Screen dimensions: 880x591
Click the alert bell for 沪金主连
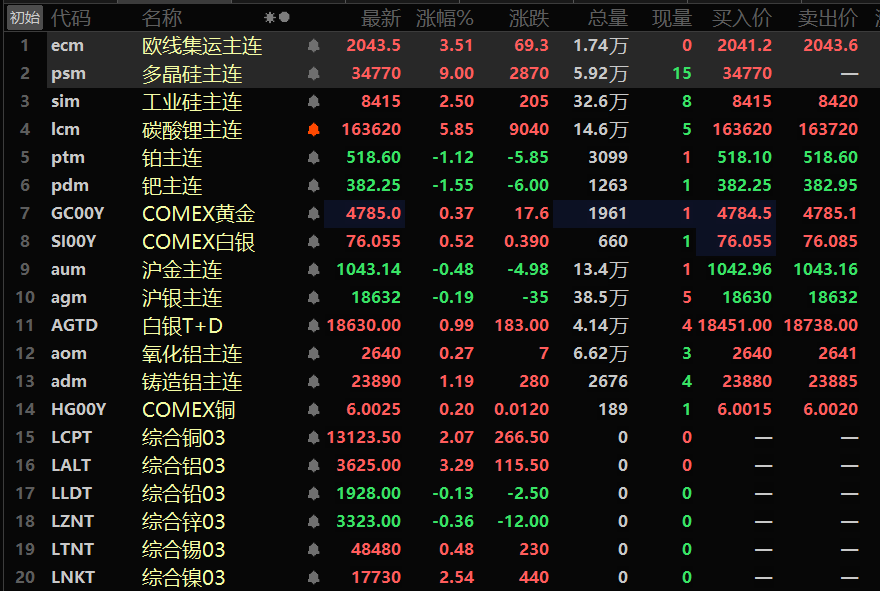[x=314, y=269]
